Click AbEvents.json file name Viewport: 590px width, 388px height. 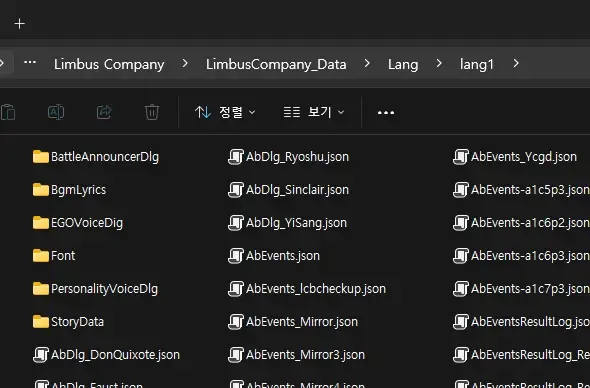(283, 256)
